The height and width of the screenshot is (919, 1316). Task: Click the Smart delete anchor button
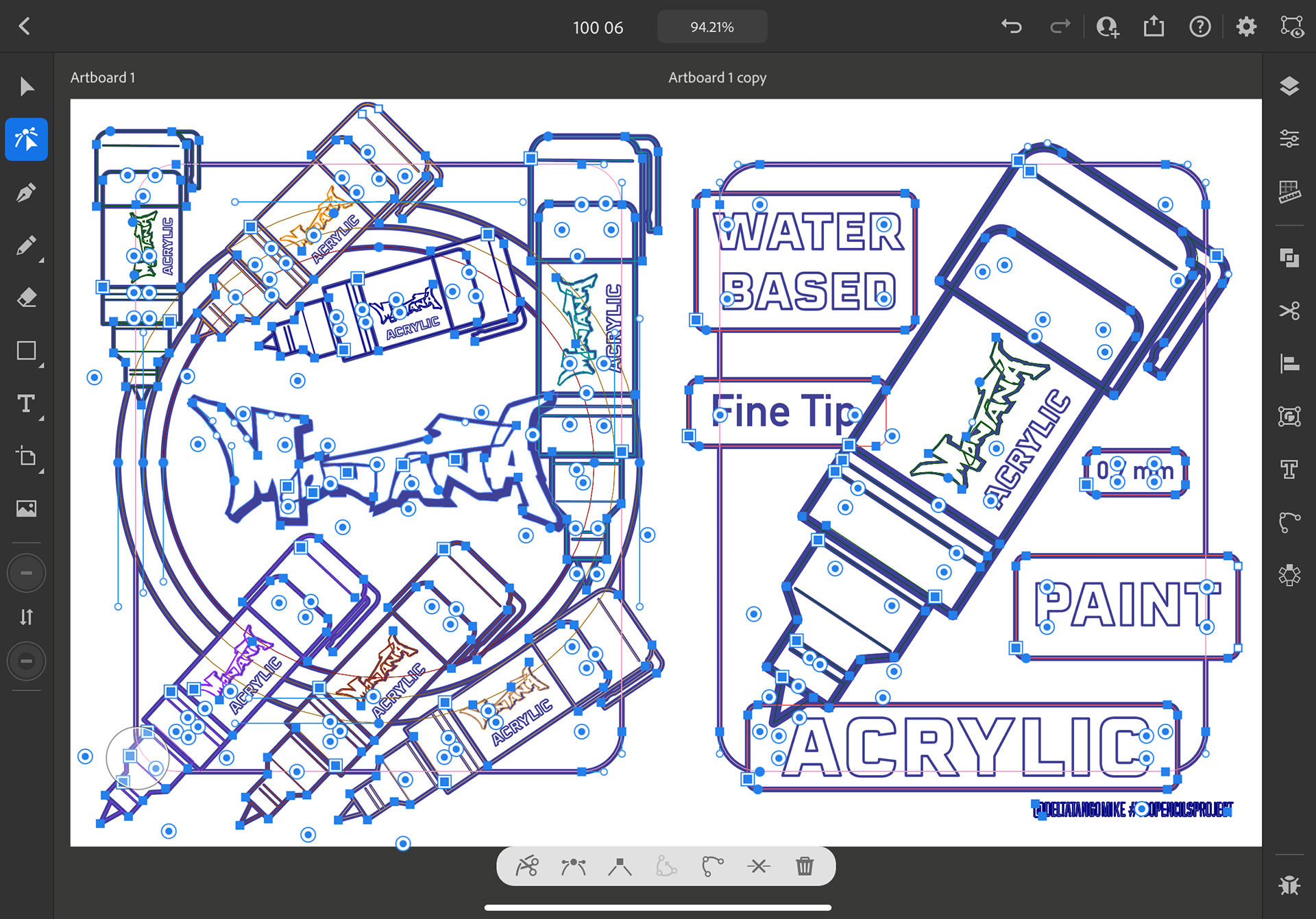click(527, 866)
